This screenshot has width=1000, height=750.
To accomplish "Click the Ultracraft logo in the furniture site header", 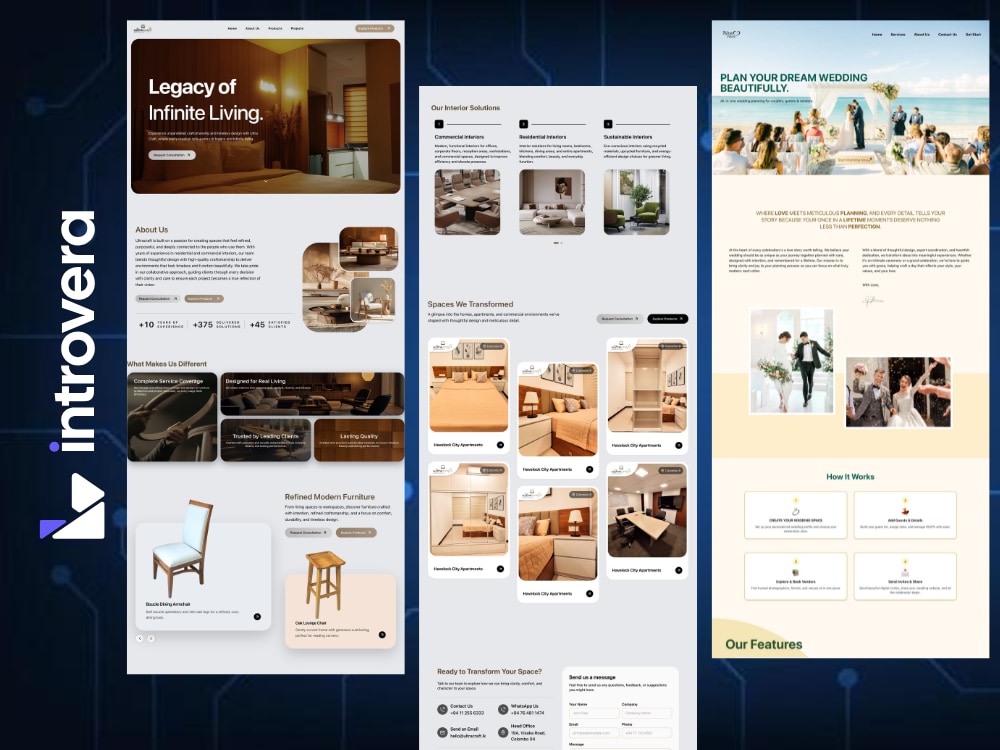I will click(143, 28).
